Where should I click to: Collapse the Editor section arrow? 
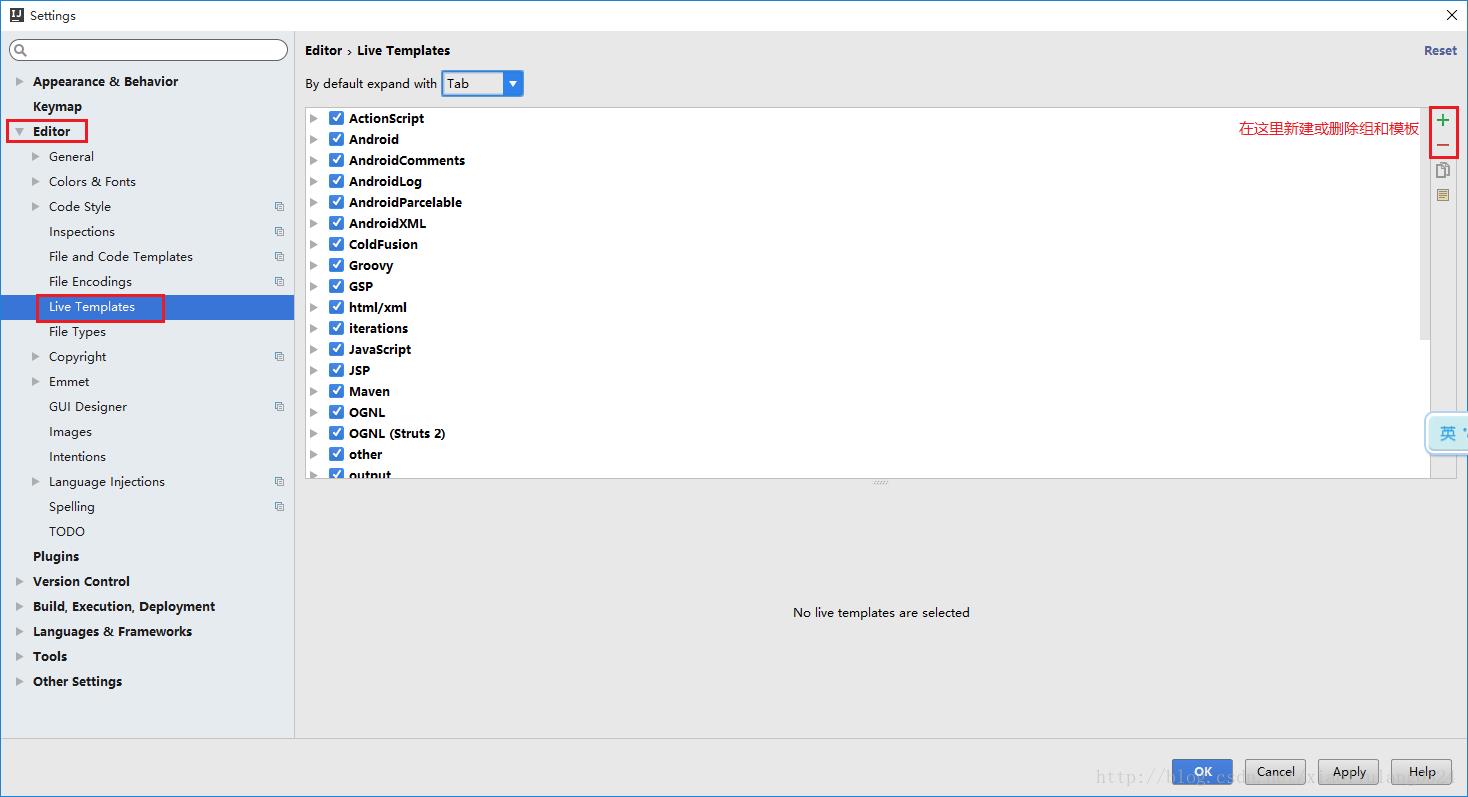click(x=19, y=132)
